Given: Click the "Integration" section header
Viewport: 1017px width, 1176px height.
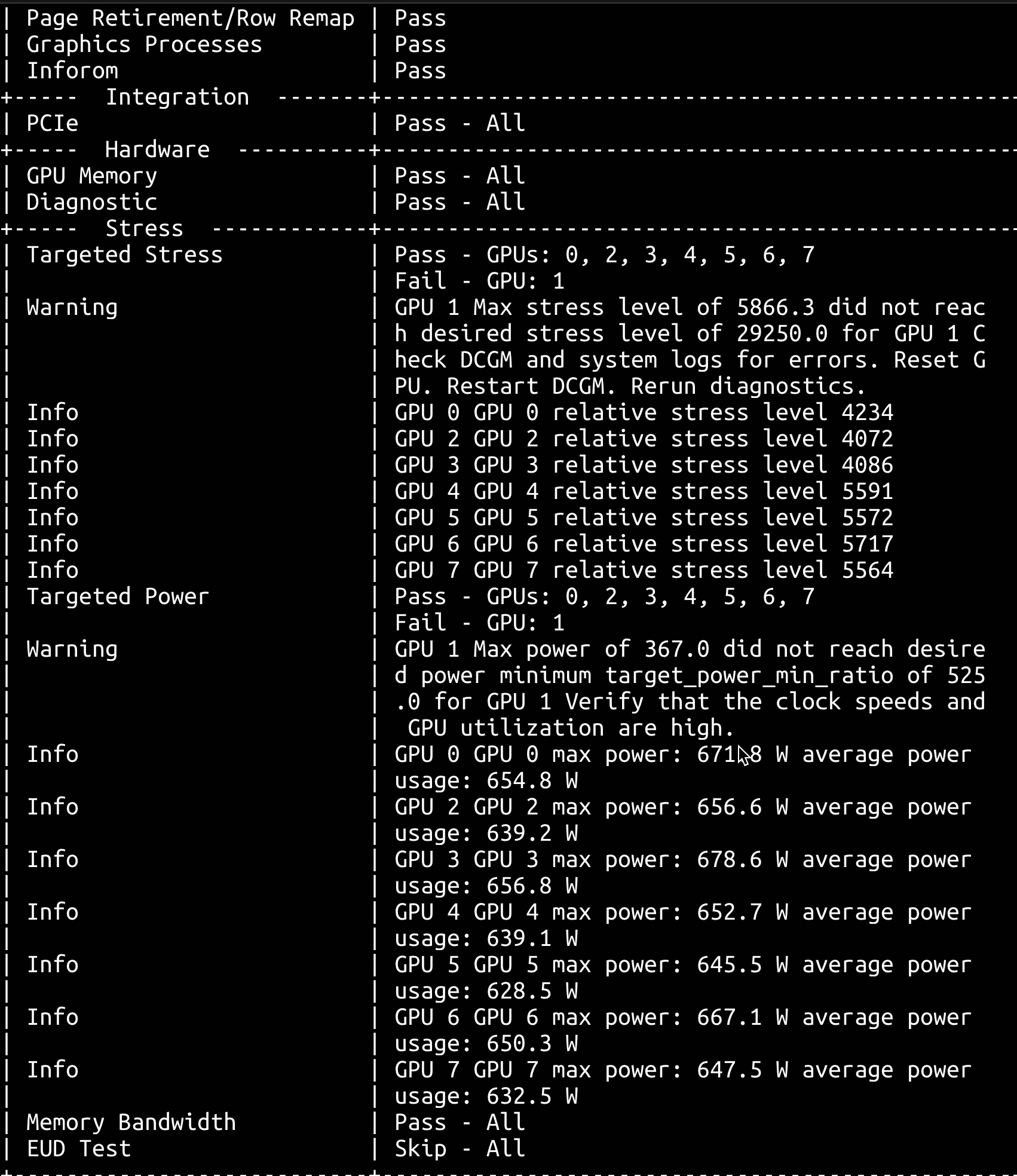Looking at the screenshot, I should coord(177,97).
